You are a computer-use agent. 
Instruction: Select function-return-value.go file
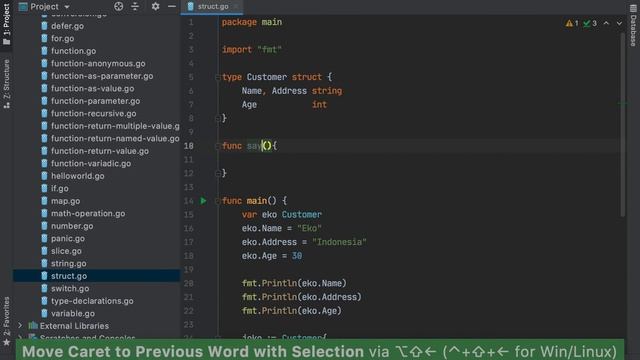(x=100, y=151)
